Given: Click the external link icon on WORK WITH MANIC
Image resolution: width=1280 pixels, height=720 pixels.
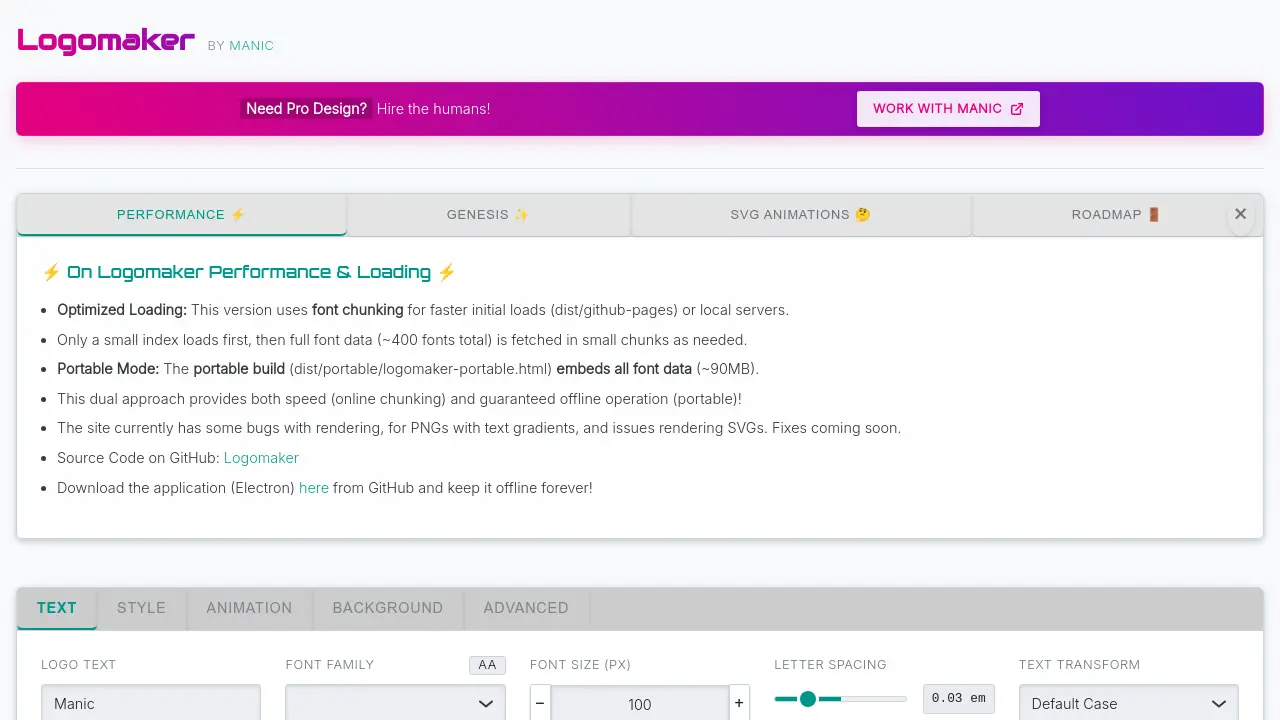Looking at the screenshot, I should click(1017, 109).
